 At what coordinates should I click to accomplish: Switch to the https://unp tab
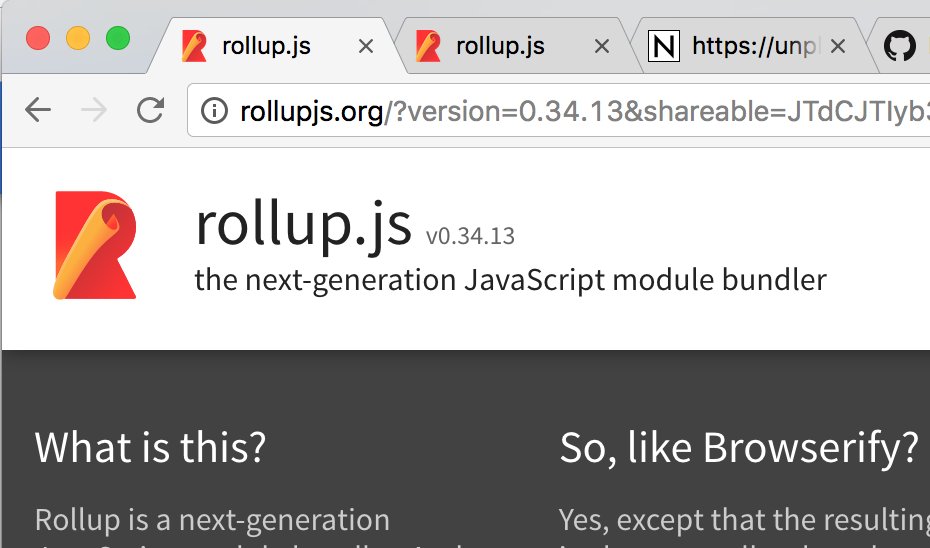pyautogui.click(x=756, y=46)
